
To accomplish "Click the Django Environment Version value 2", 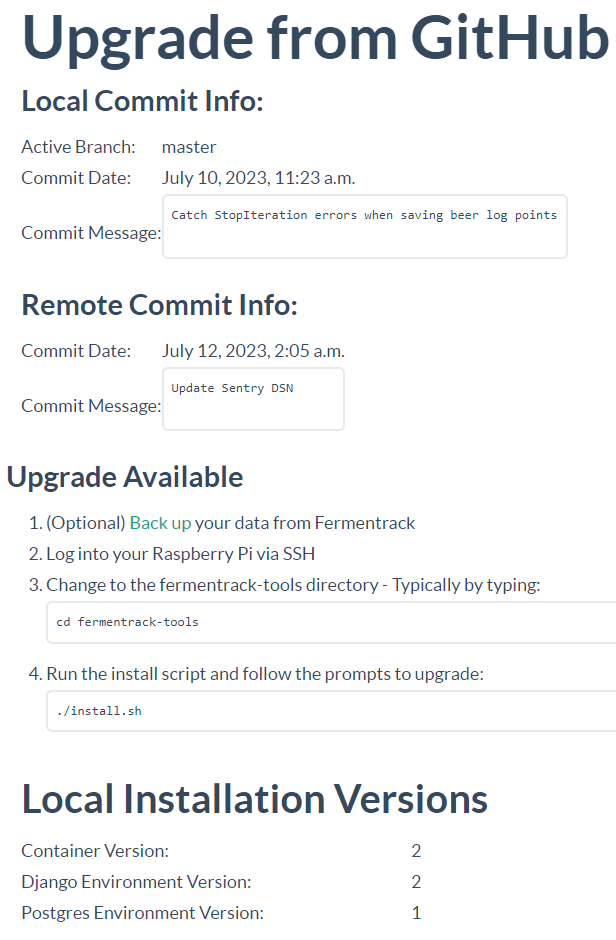I will pos(416,882).
